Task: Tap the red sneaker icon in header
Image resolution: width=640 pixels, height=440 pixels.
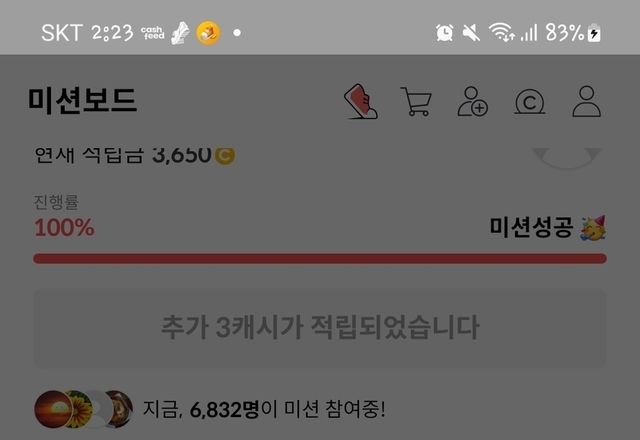Action: (x=361, y=101)
